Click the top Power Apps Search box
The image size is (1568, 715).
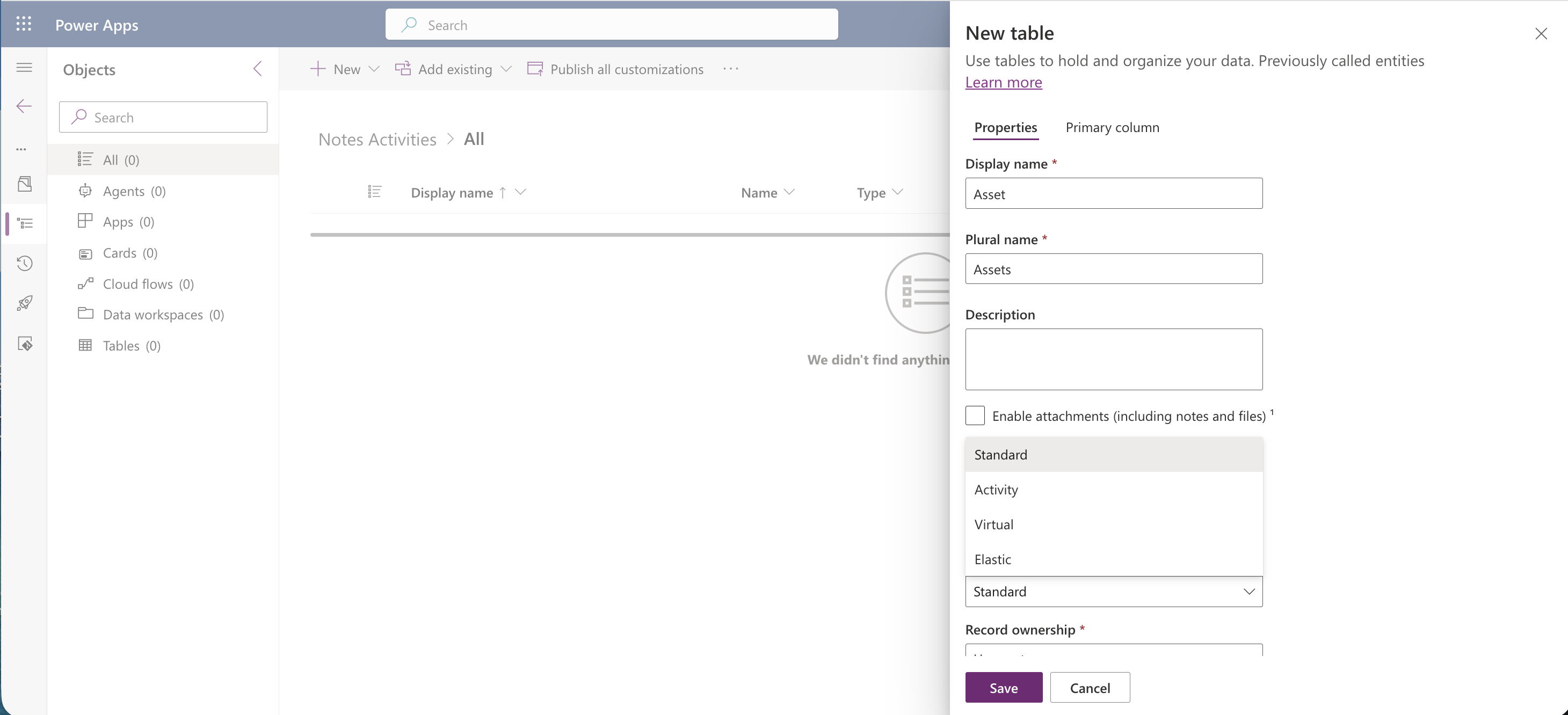tap(612, 25)
